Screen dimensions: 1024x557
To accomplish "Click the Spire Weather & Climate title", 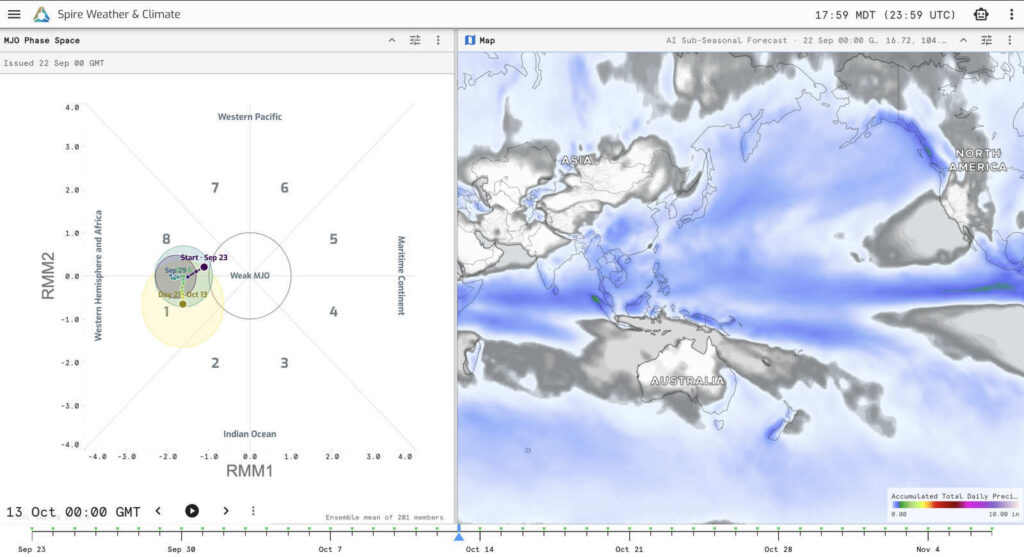I will click(x=119, y=14).
